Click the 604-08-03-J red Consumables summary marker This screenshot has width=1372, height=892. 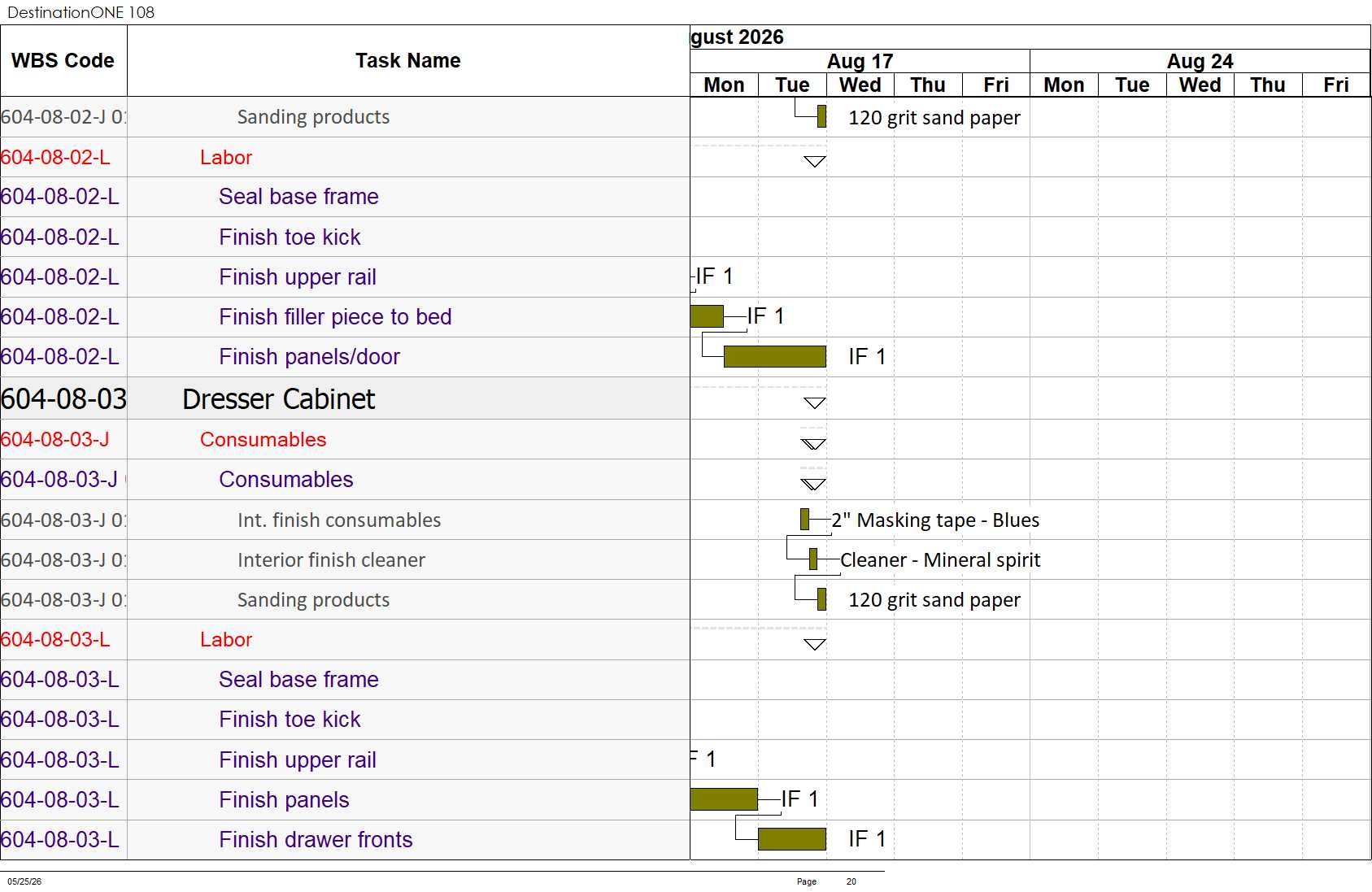[813, 444]
